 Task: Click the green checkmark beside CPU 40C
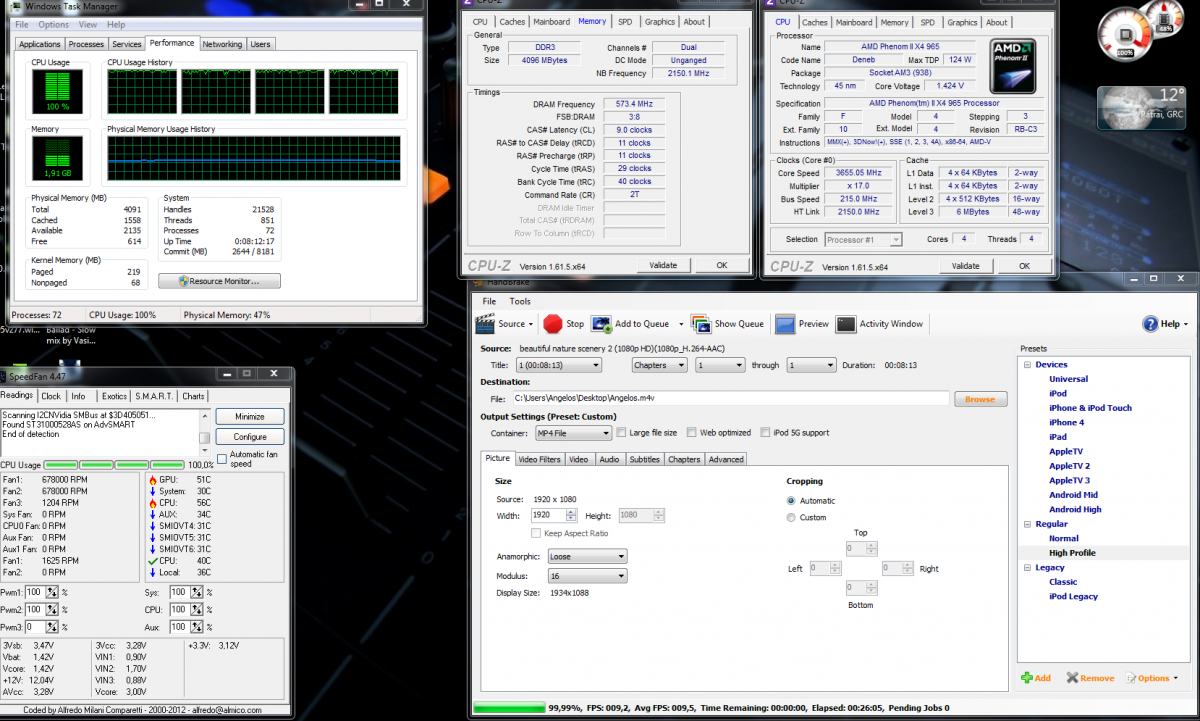point(152,560)
